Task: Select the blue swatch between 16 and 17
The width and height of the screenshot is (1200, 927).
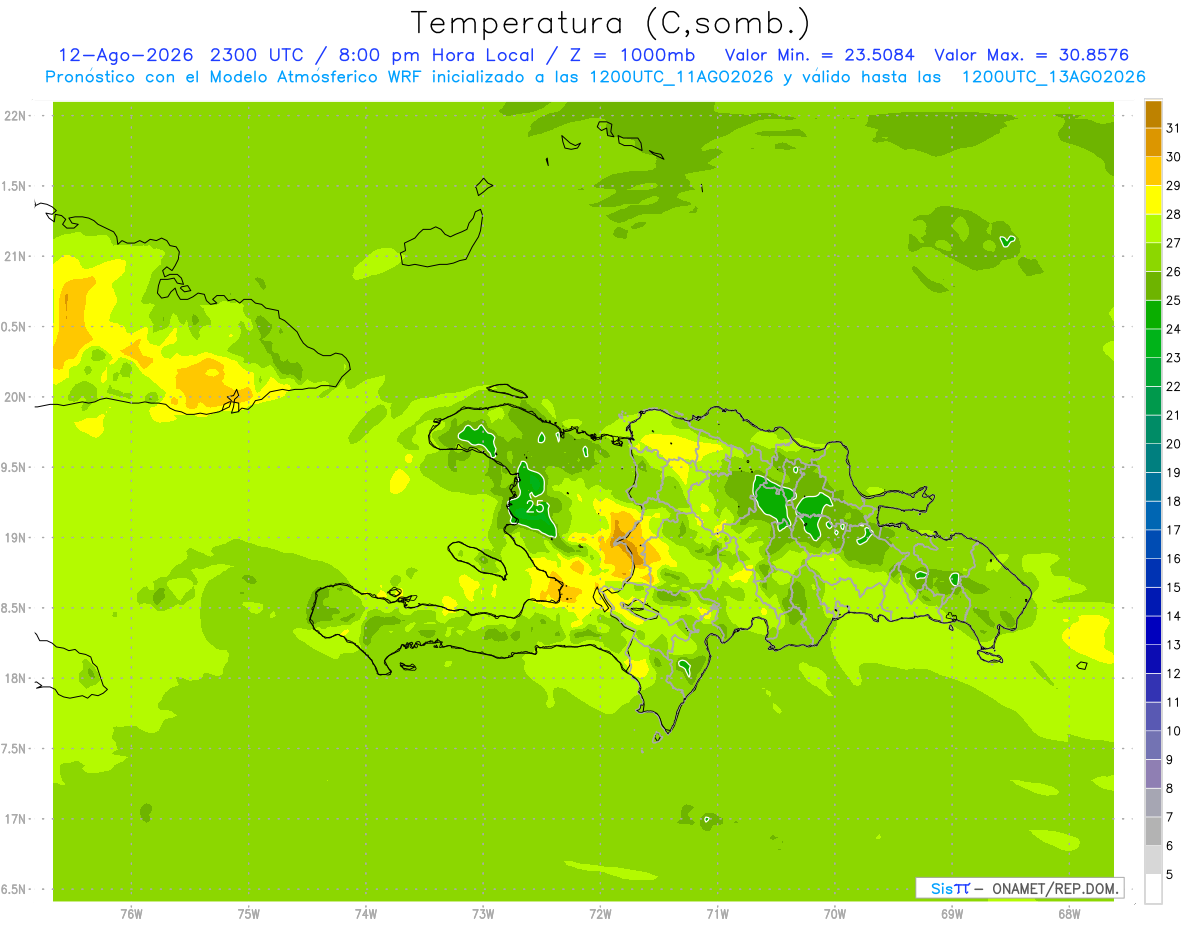Action: coord(1153,544)
